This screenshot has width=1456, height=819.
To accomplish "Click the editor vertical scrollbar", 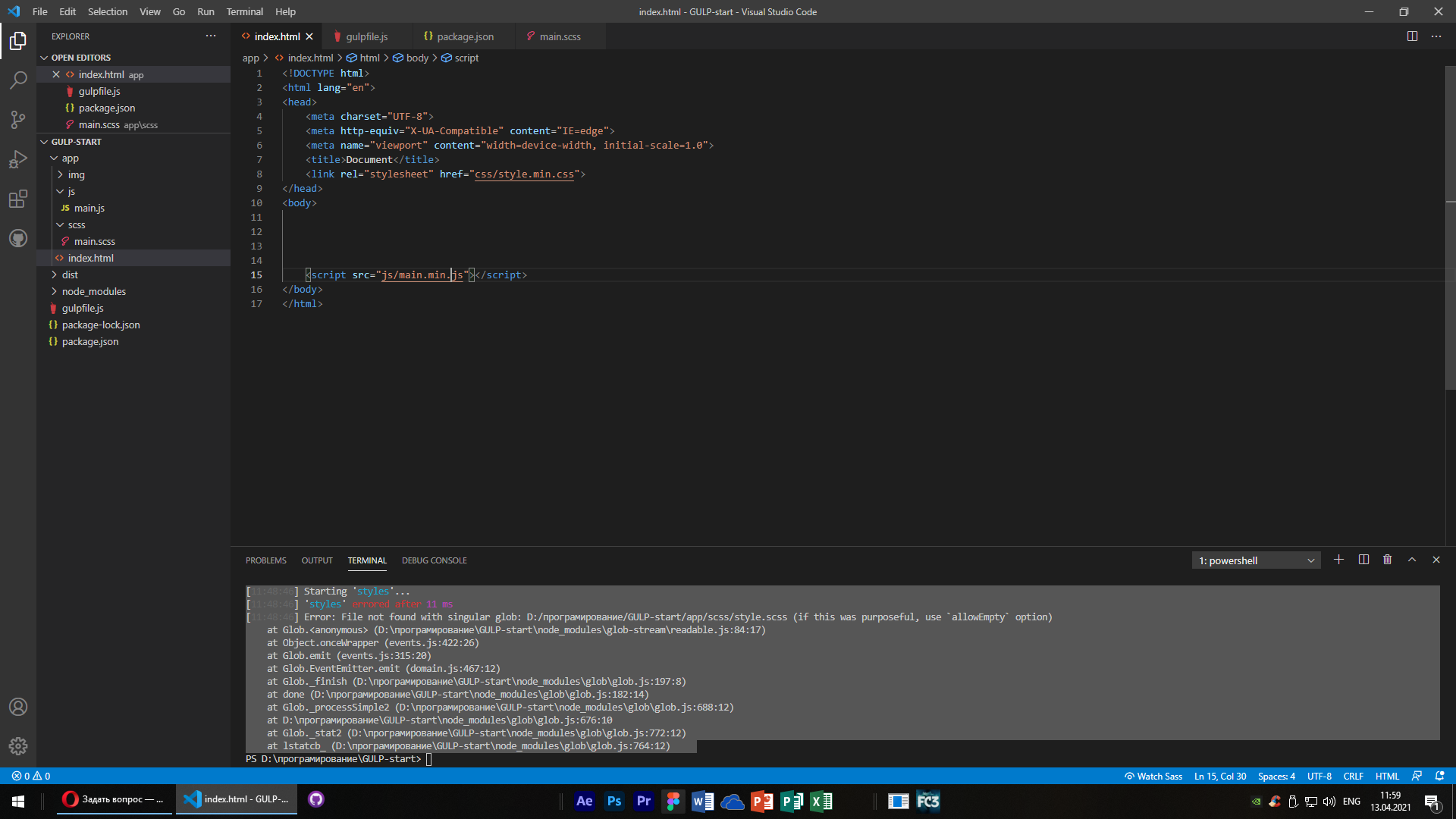I will pyautogui.click(x=1451, y=227).
